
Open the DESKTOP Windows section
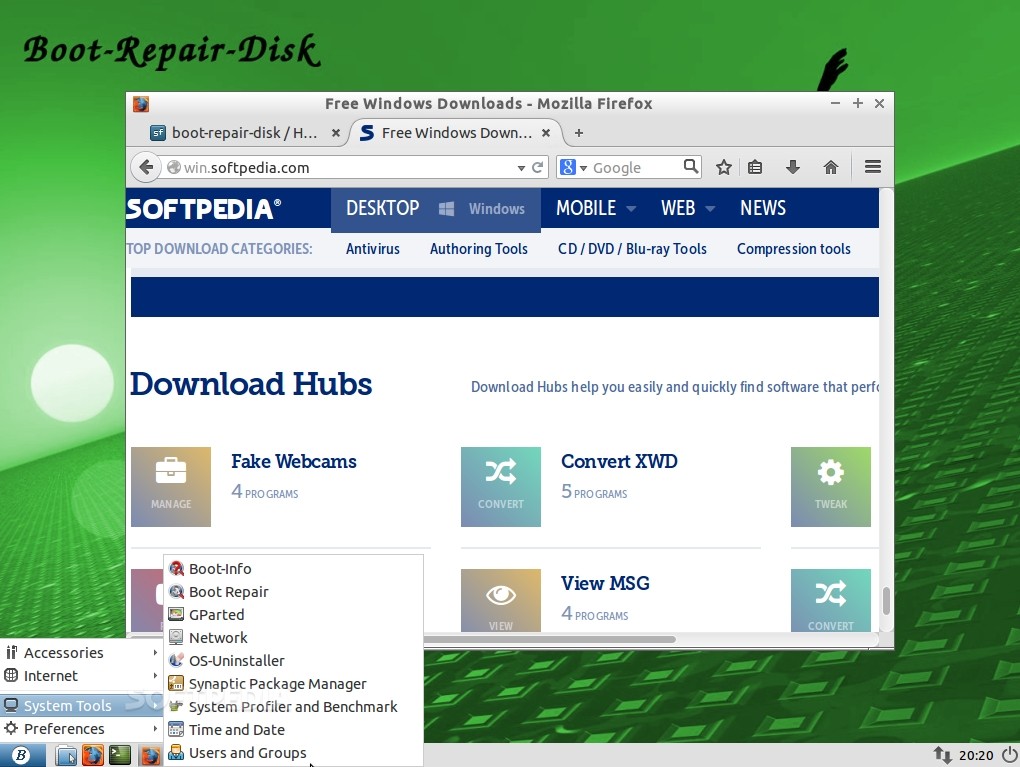coord(435,208)
